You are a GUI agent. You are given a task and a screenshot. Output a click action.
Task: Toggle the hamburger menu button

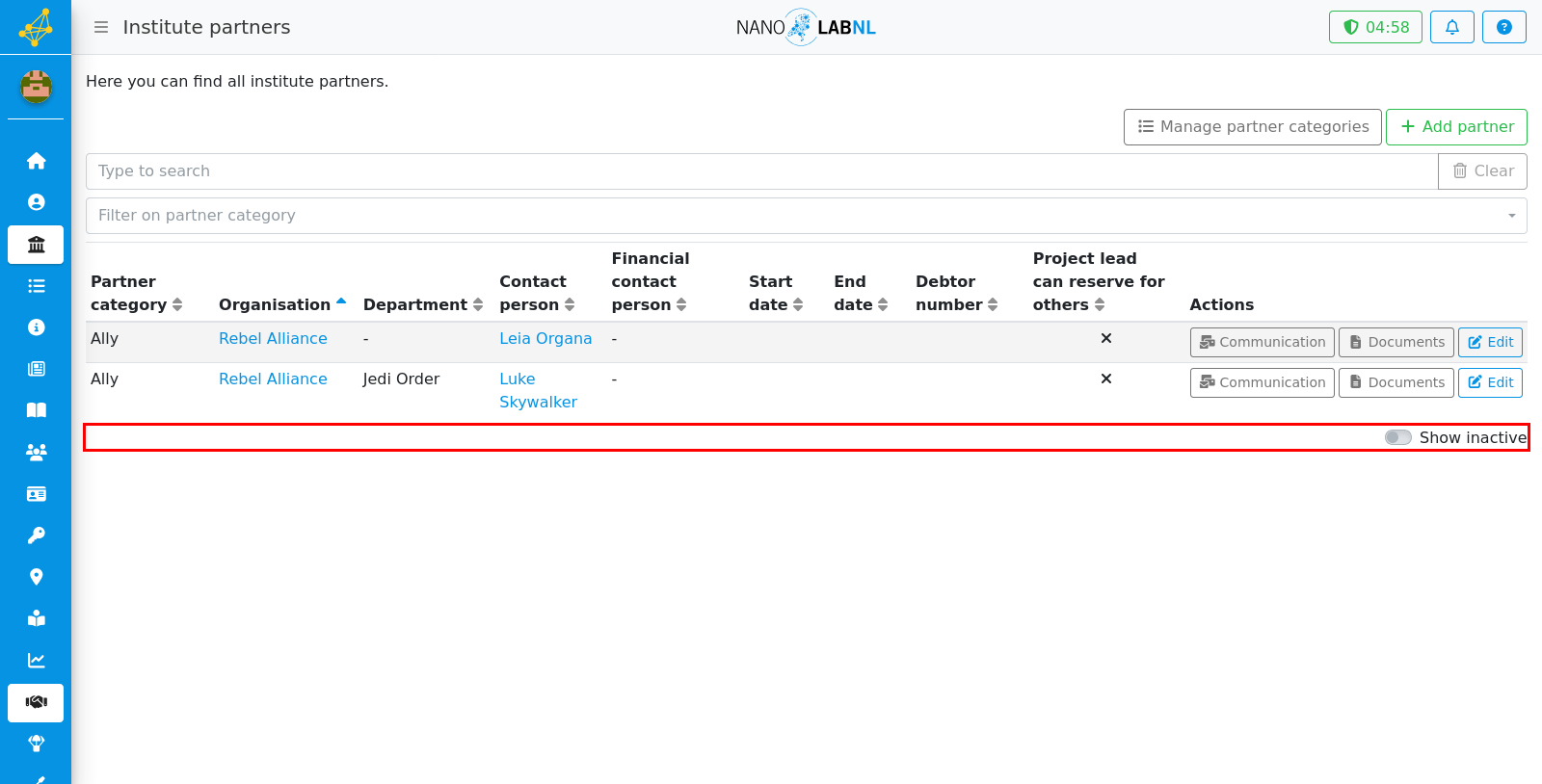pos(101,27)
